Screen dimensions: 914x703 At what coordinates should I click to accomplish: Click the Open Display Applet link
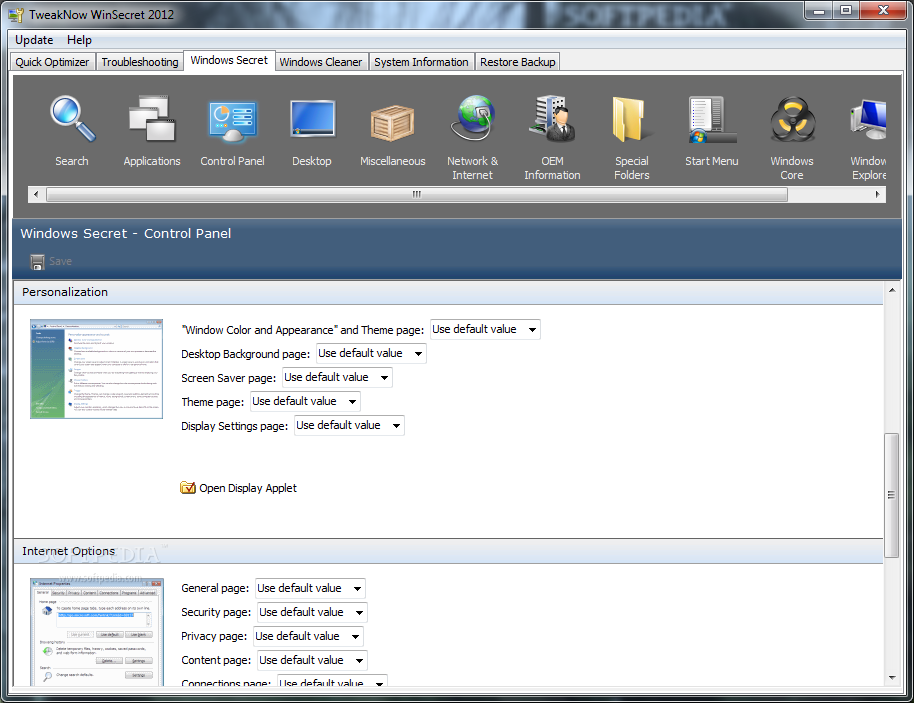tap(248, 488)
